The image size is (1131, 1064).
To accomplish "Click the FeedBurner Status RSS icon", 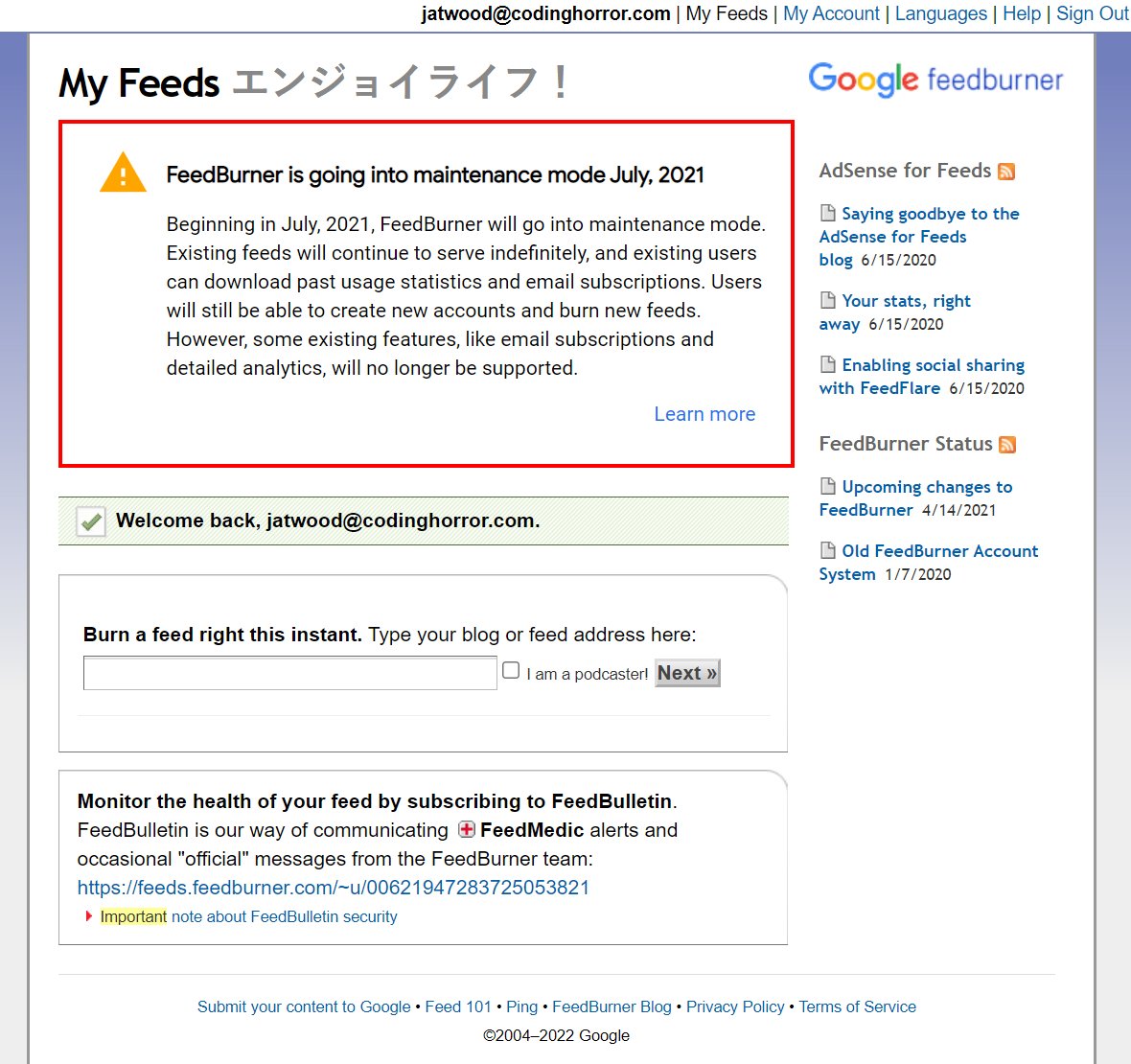I will [1007, 445].
